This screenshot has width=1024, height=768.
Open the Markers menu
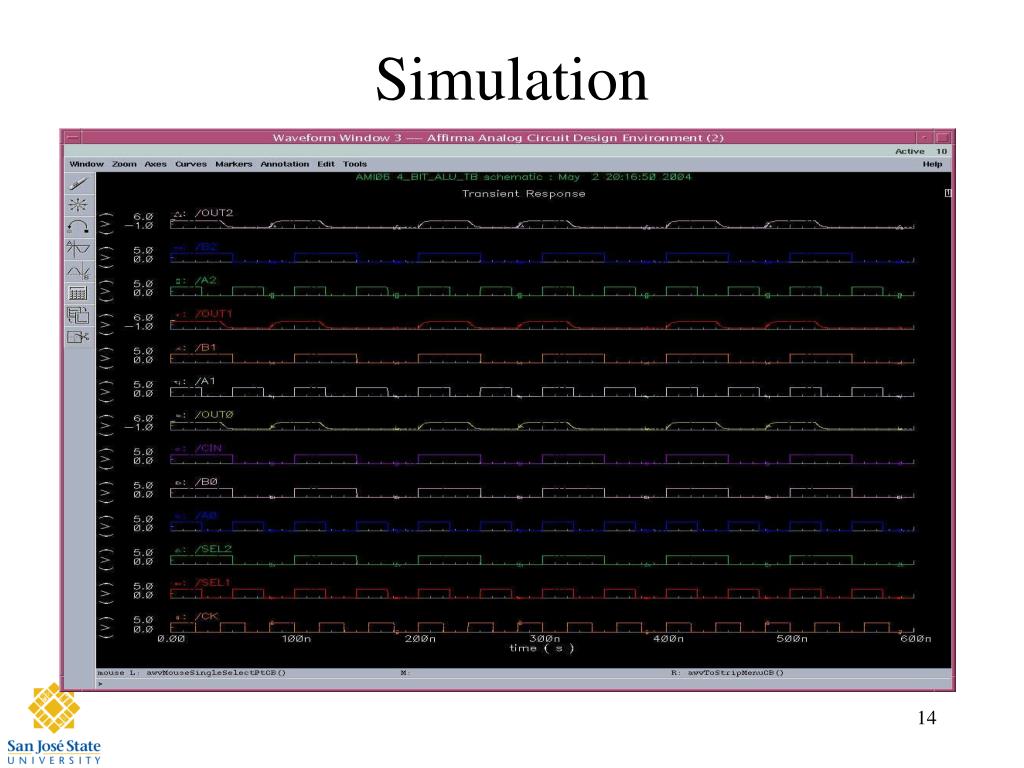pyautogui.click(x=234, y=164)
